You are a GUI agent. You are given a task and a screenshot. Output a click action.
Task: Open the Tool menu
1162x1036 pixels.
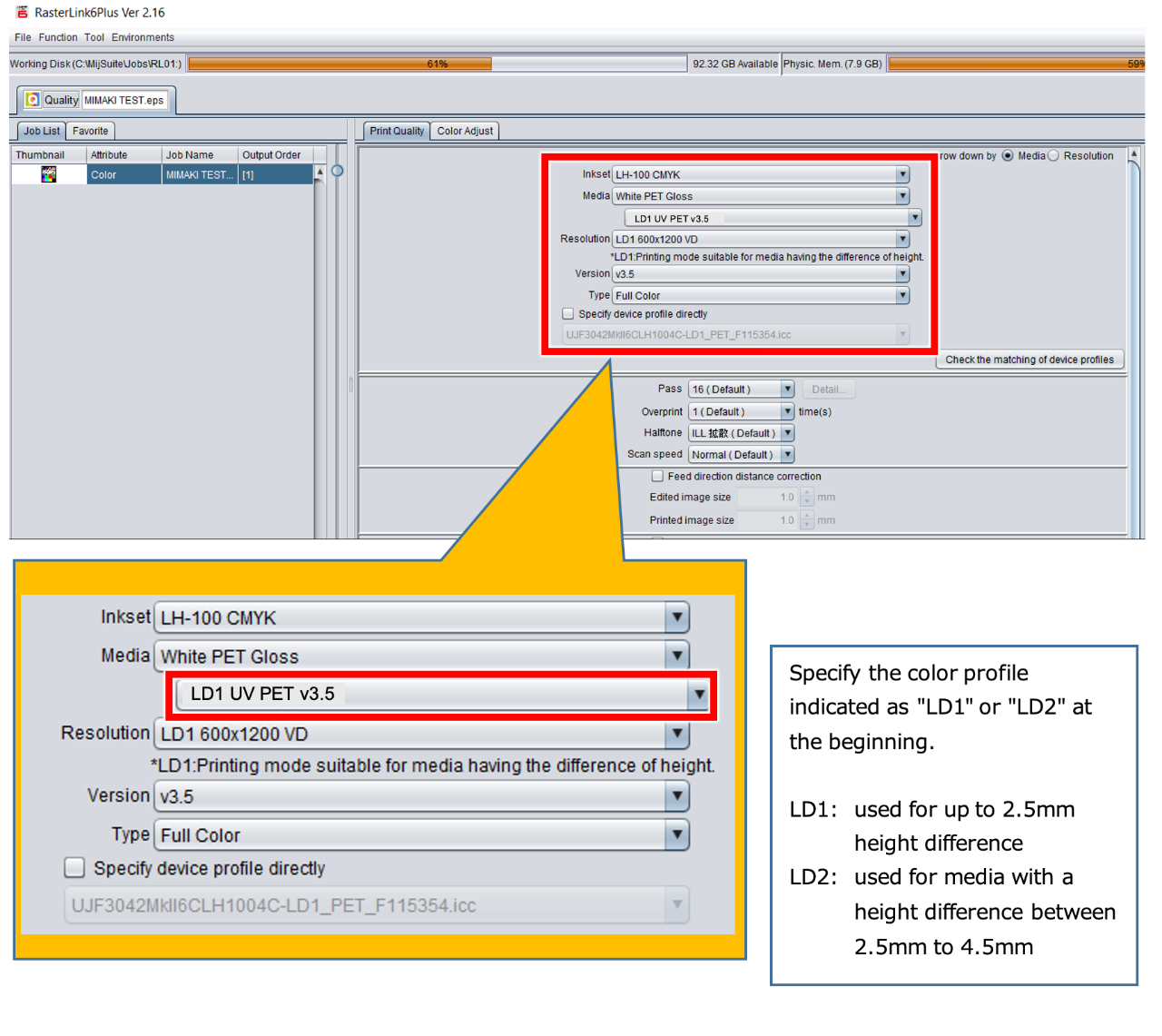94,37
